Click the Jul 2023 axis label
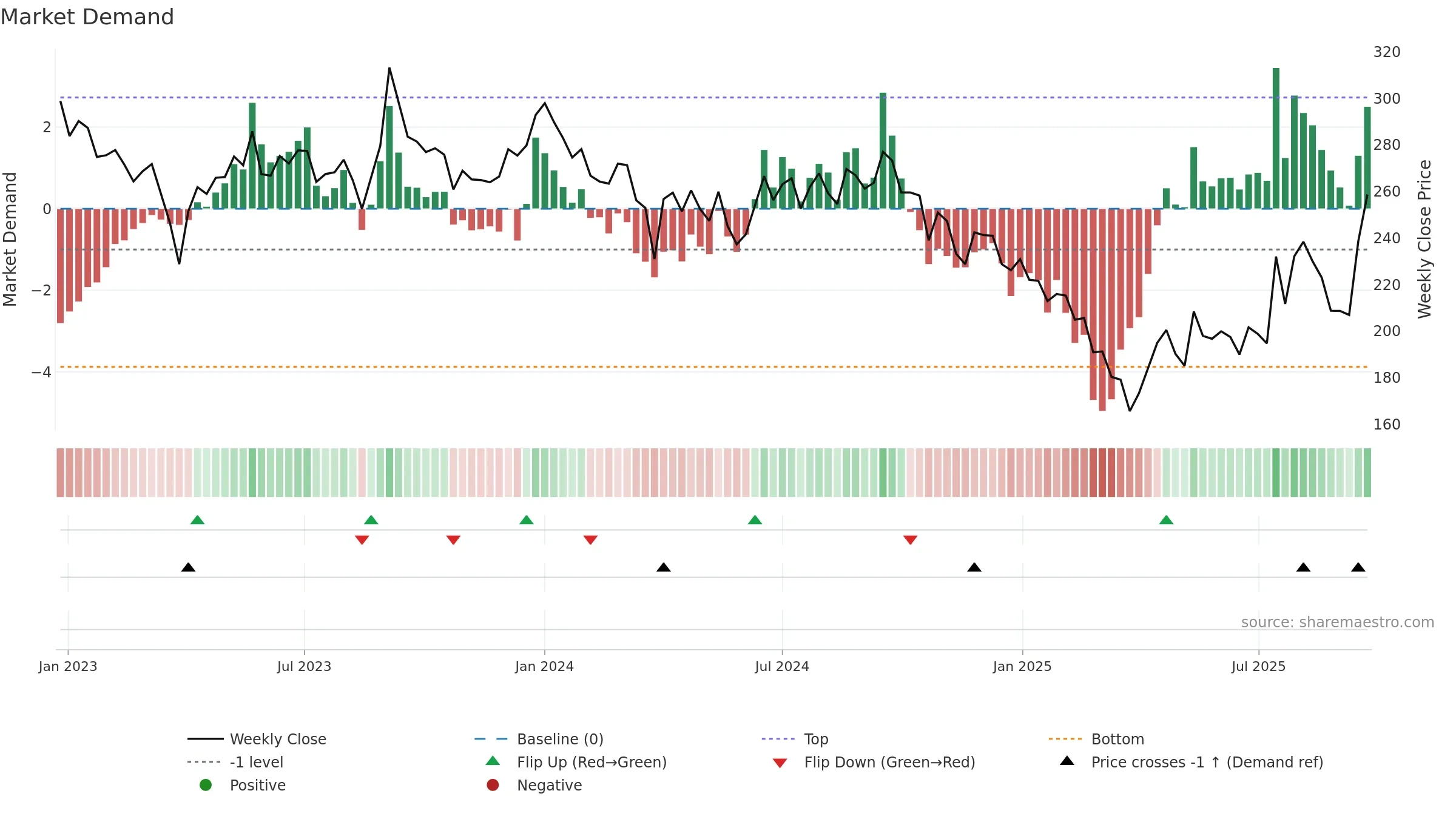Screen dimensions: 1456x819 (305, 667)
